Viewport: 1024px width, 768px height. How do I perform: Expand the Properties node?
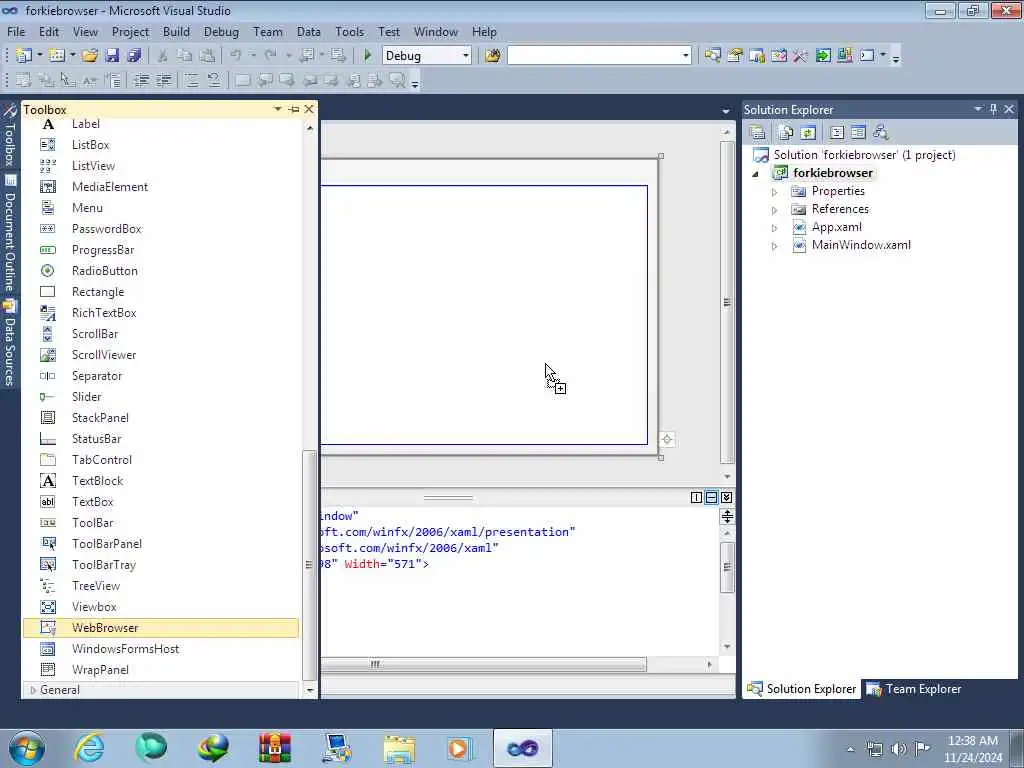click(x=775, y=192)
